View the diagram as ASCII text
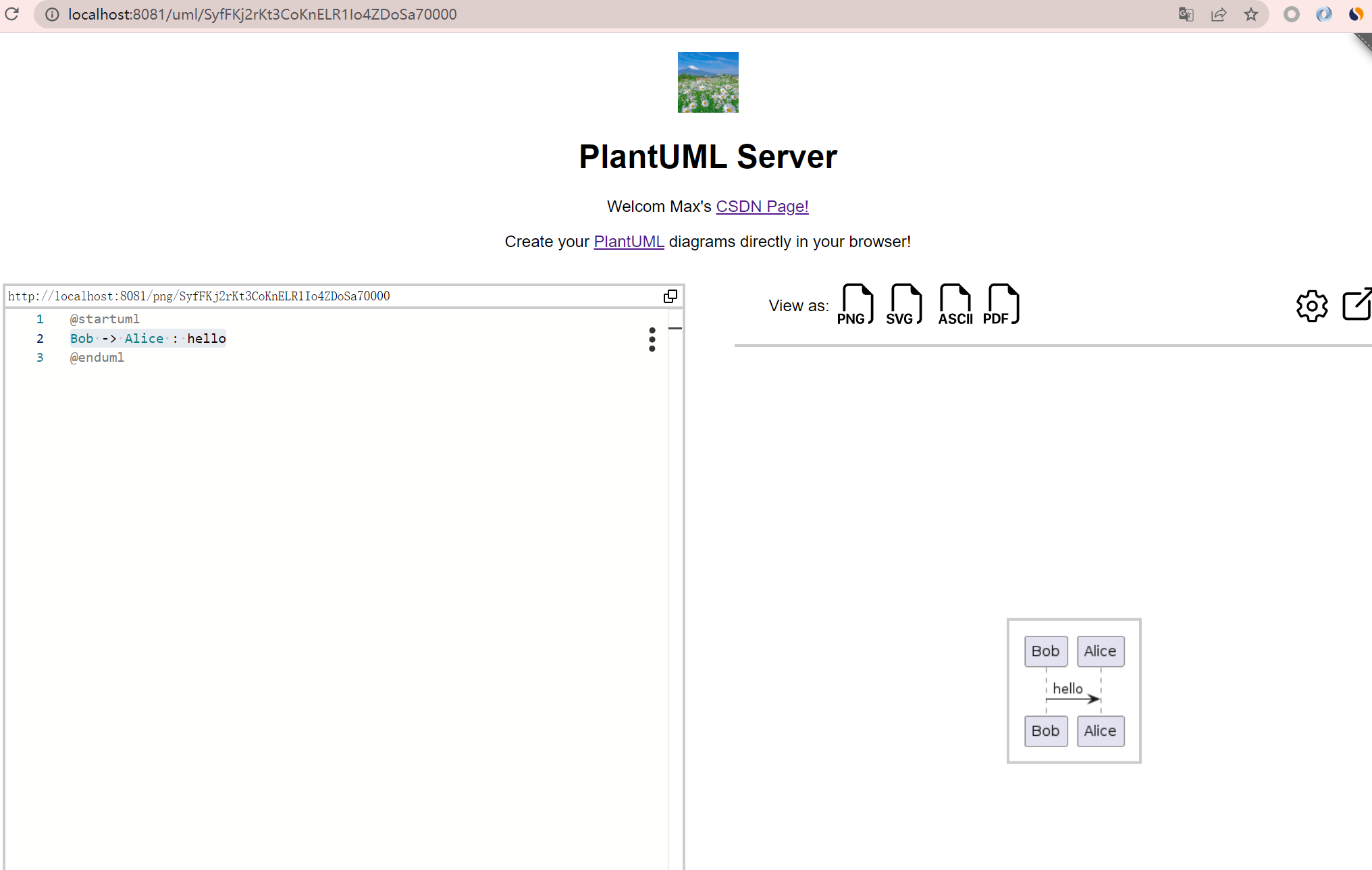This screenshot has height=870, width=1372. 954,304
